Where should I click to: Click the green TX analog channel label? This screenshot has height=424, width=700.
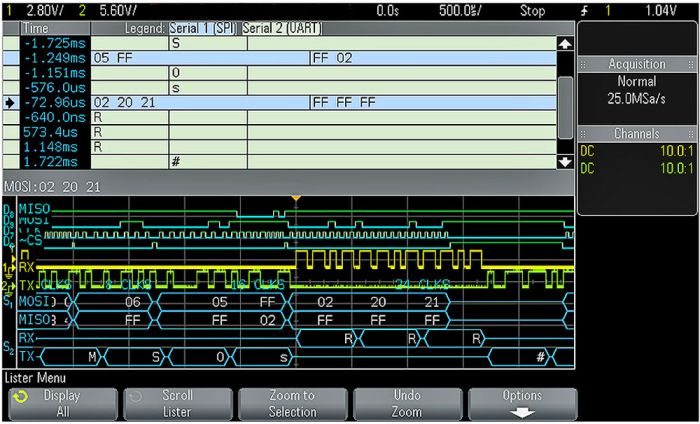[26, 285]
